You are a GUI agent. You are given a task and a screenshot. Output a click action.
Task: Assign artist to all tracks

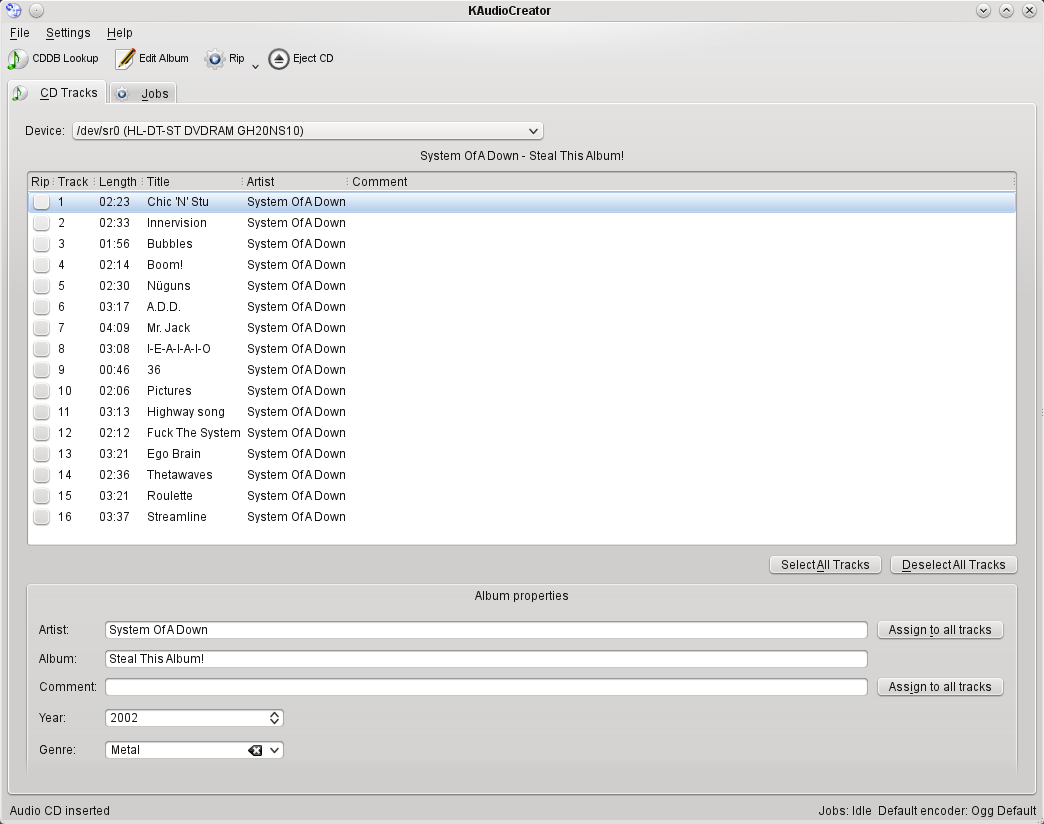click(x=940, y=630)
